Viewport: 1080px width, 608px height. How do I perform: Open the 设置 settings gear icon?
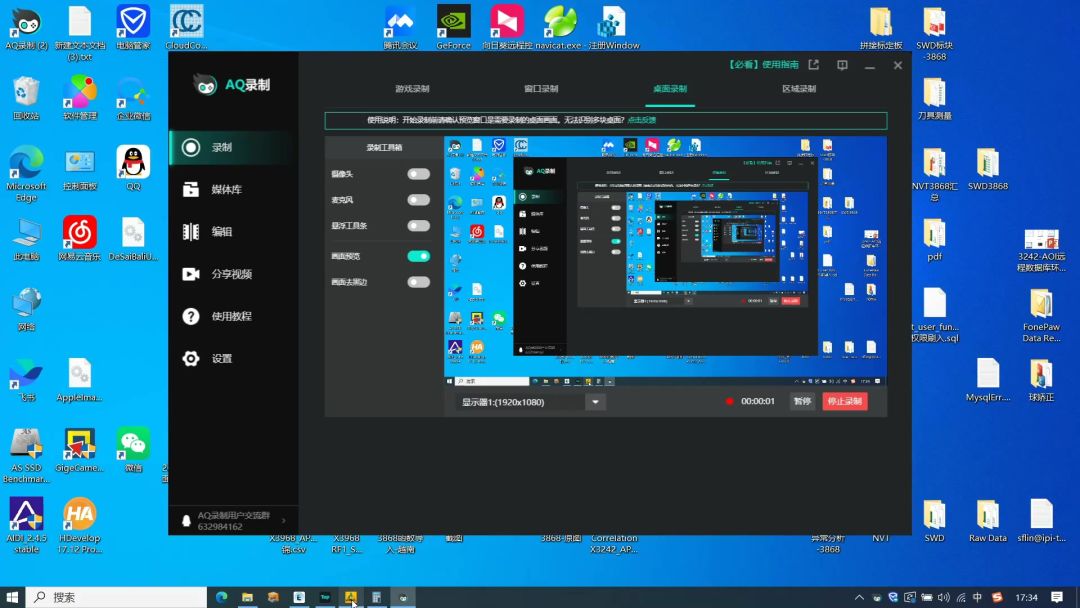pyautogui.click(x=191, y=358)
